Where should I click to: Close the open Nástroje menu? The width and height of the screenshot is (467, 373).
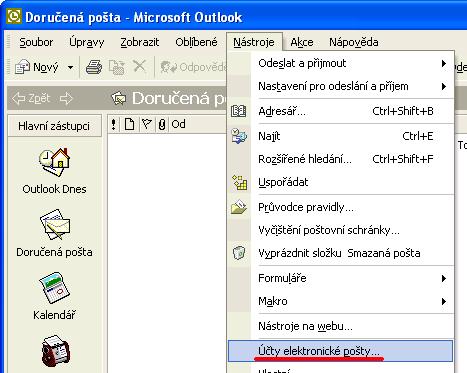254,42
